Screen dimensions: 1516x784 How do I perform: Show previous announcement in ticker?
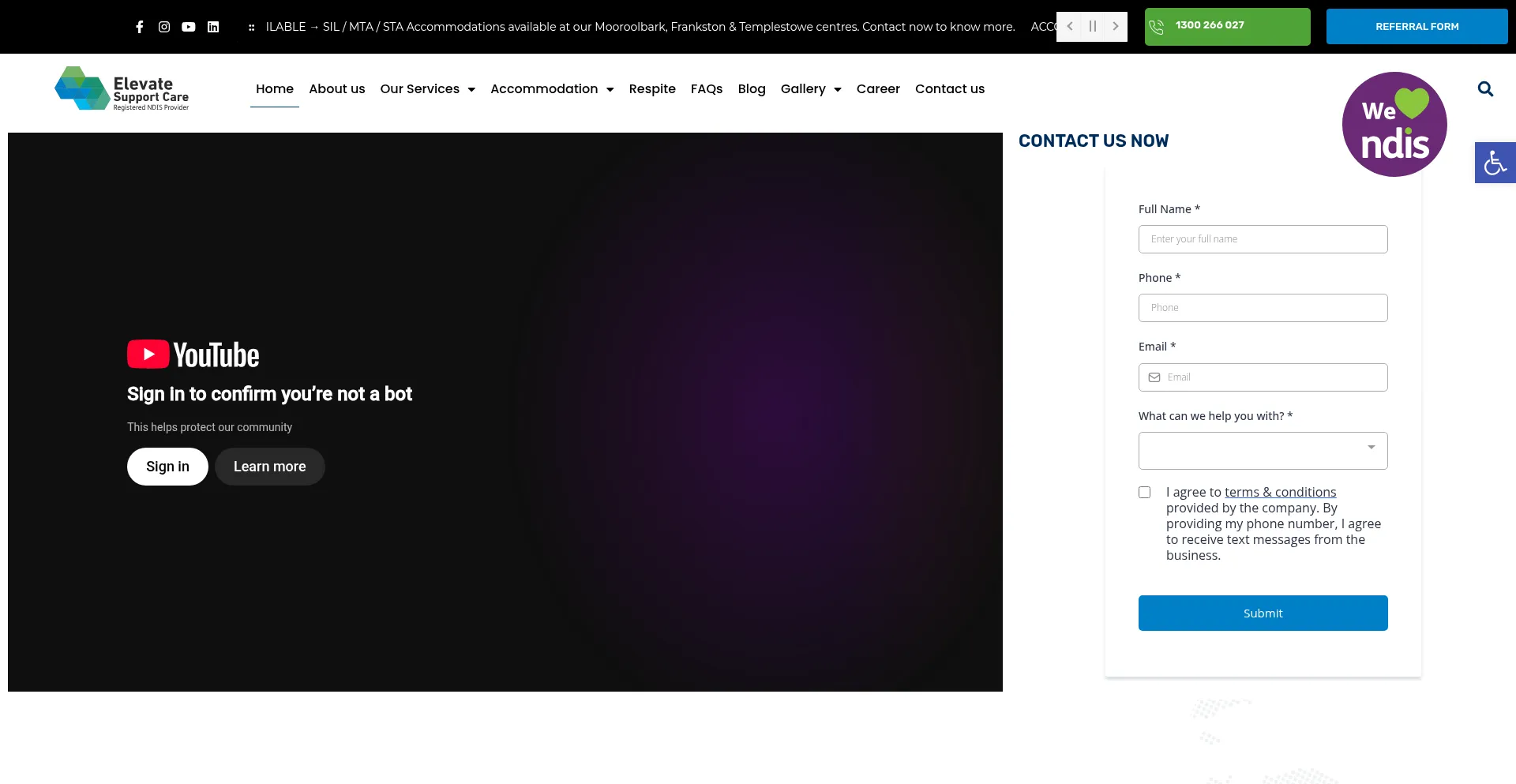point(1070,27)
